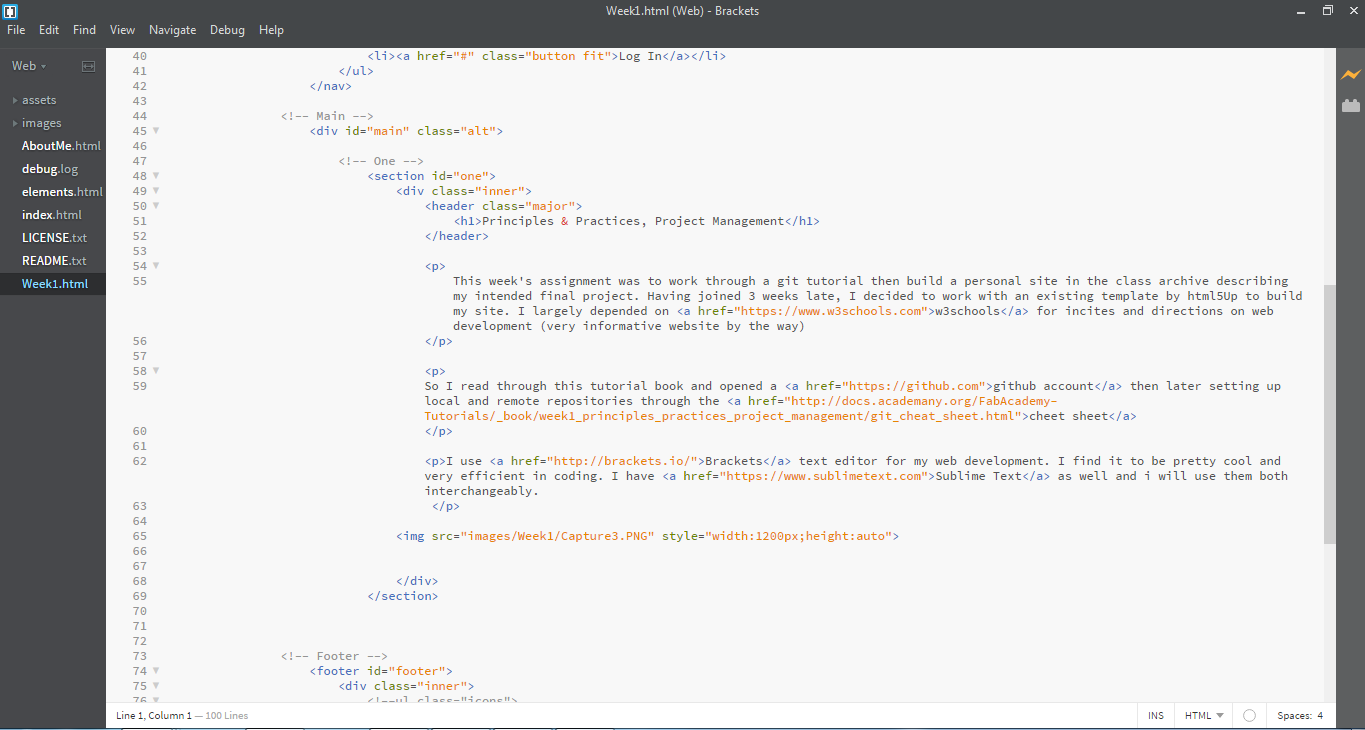Click the sublimetext.com URL in code

click(826, 476)
